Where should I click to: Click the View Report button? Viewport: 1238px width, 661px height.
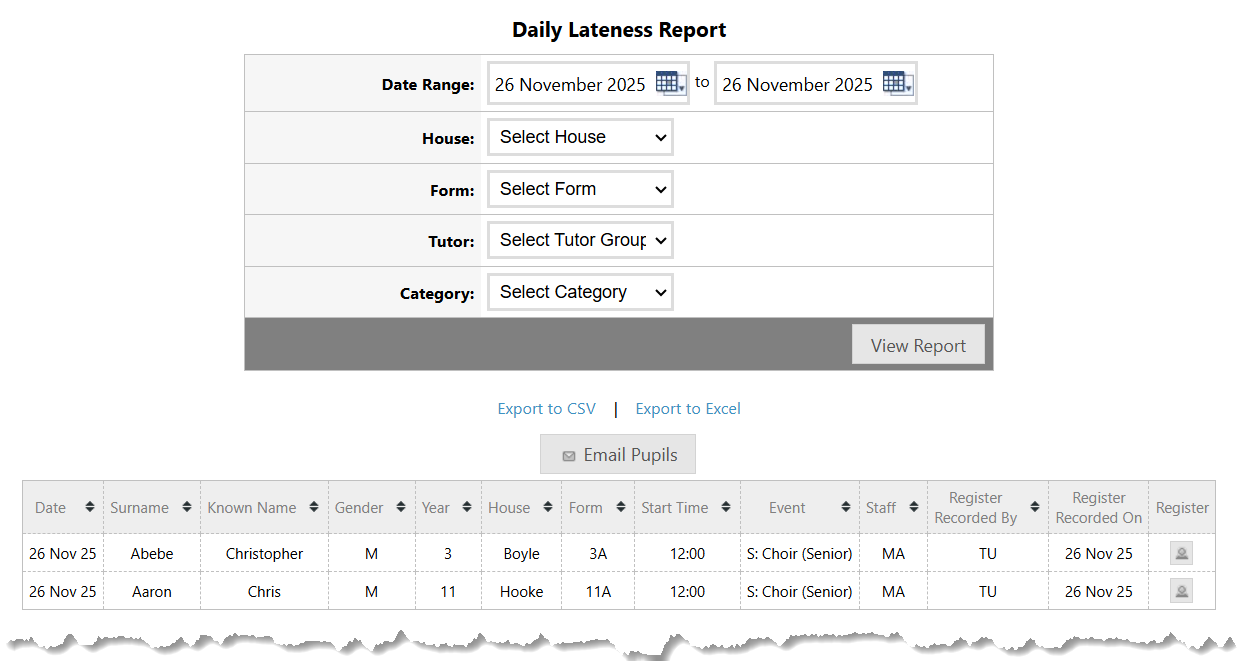[x=918, y=345]
